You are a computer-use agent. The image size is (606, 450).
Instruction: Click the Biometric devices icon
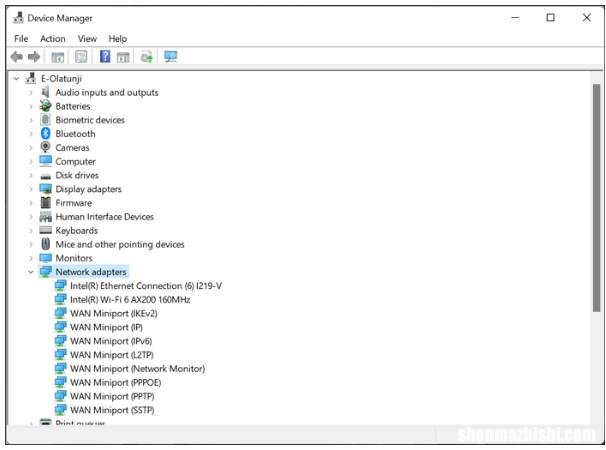pos(46,120)
